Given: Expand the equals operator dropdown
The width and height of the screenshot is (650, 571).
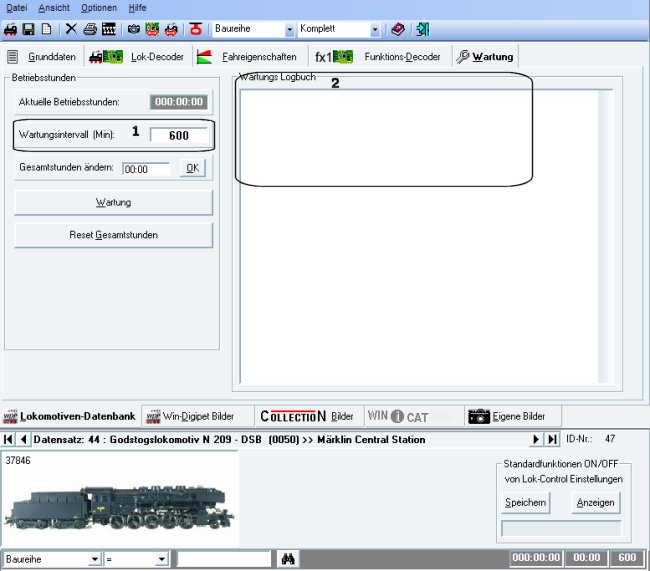Looking at the screenshot, I should pos(162,559).
